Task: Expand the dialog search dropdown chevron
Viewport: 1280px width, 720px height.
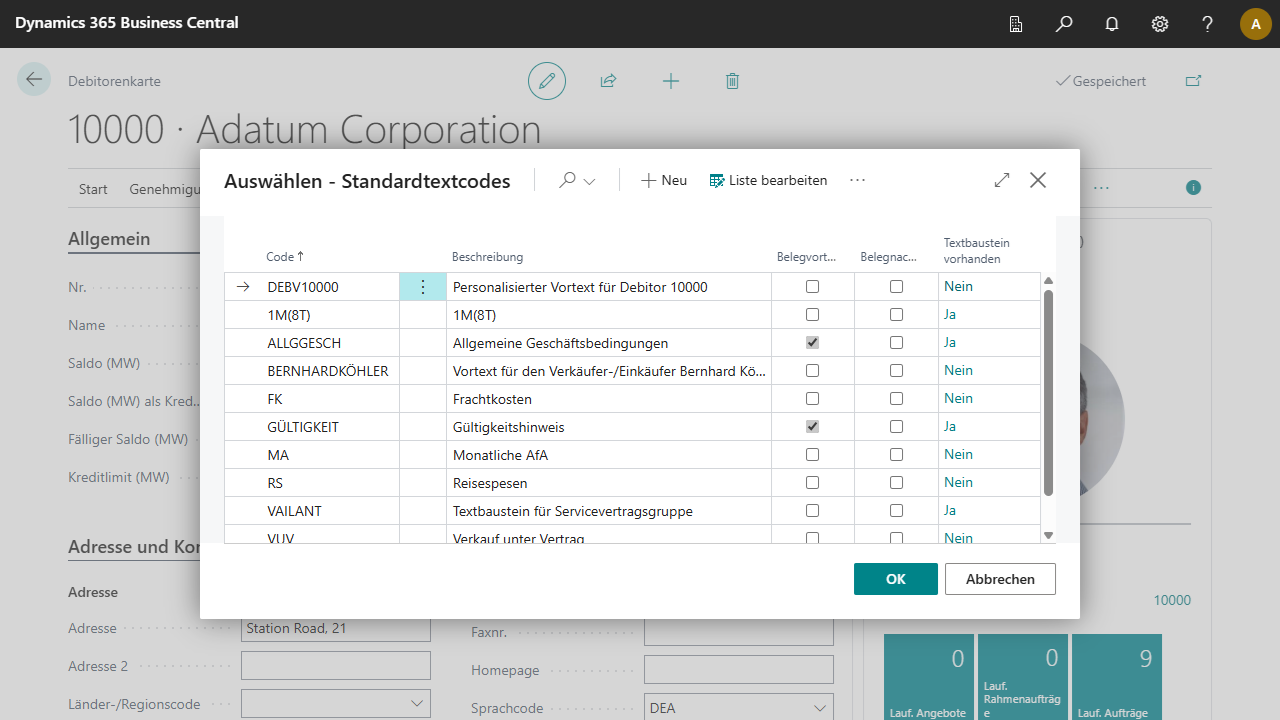Action: pos(590,181)
